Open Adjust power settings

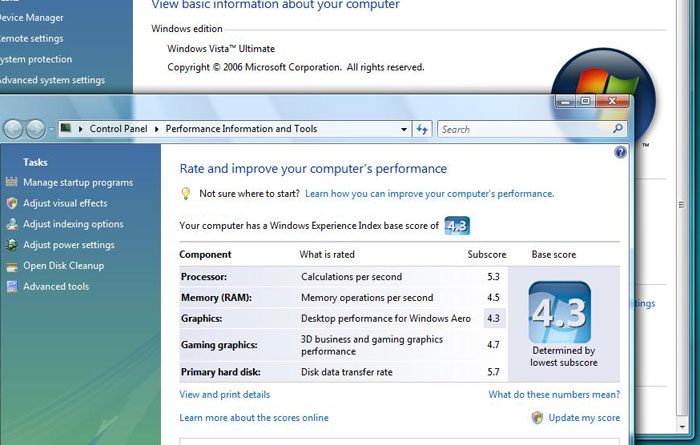point(69,245)
